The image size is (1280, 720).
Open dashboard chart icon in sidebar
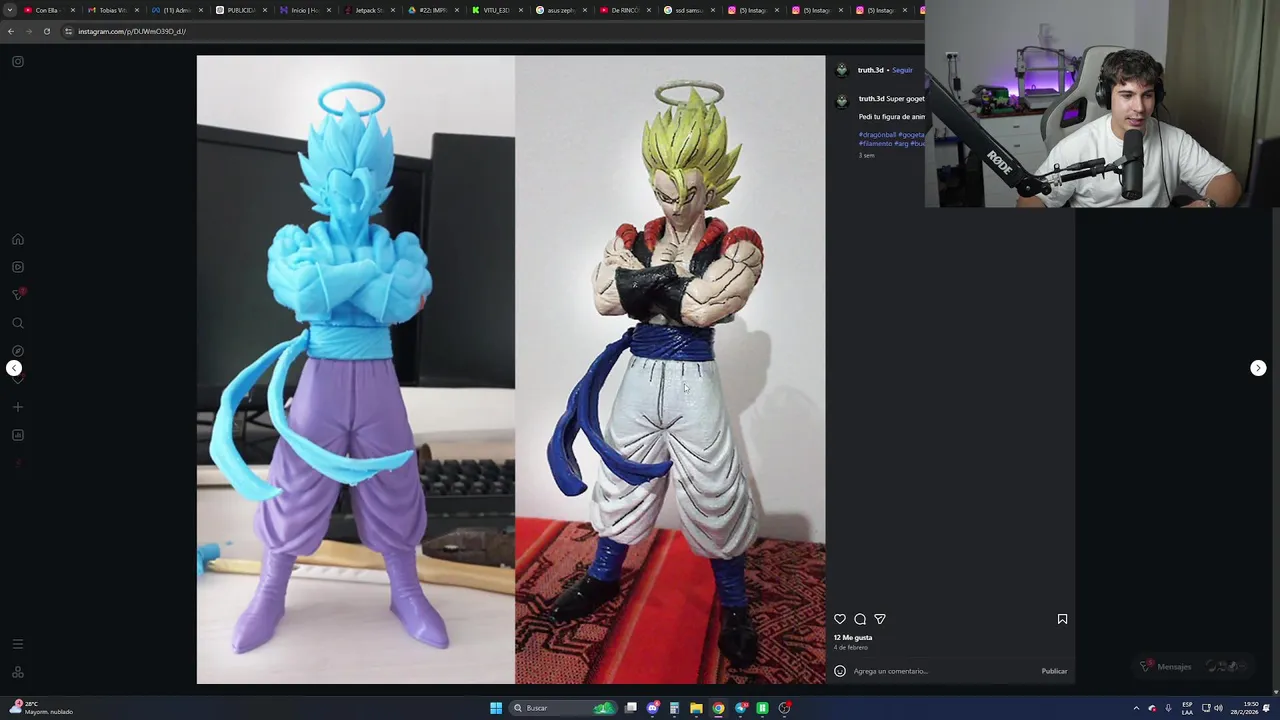[18, 435]
